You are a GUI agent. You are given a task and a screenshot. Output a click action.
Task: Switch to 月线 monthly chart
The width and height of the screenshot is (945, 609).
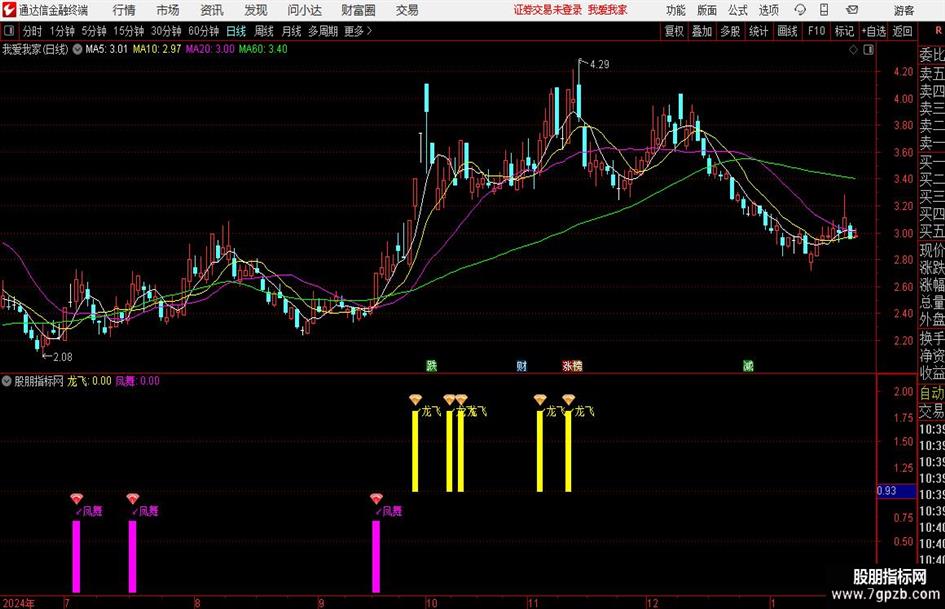click(292, 31)
